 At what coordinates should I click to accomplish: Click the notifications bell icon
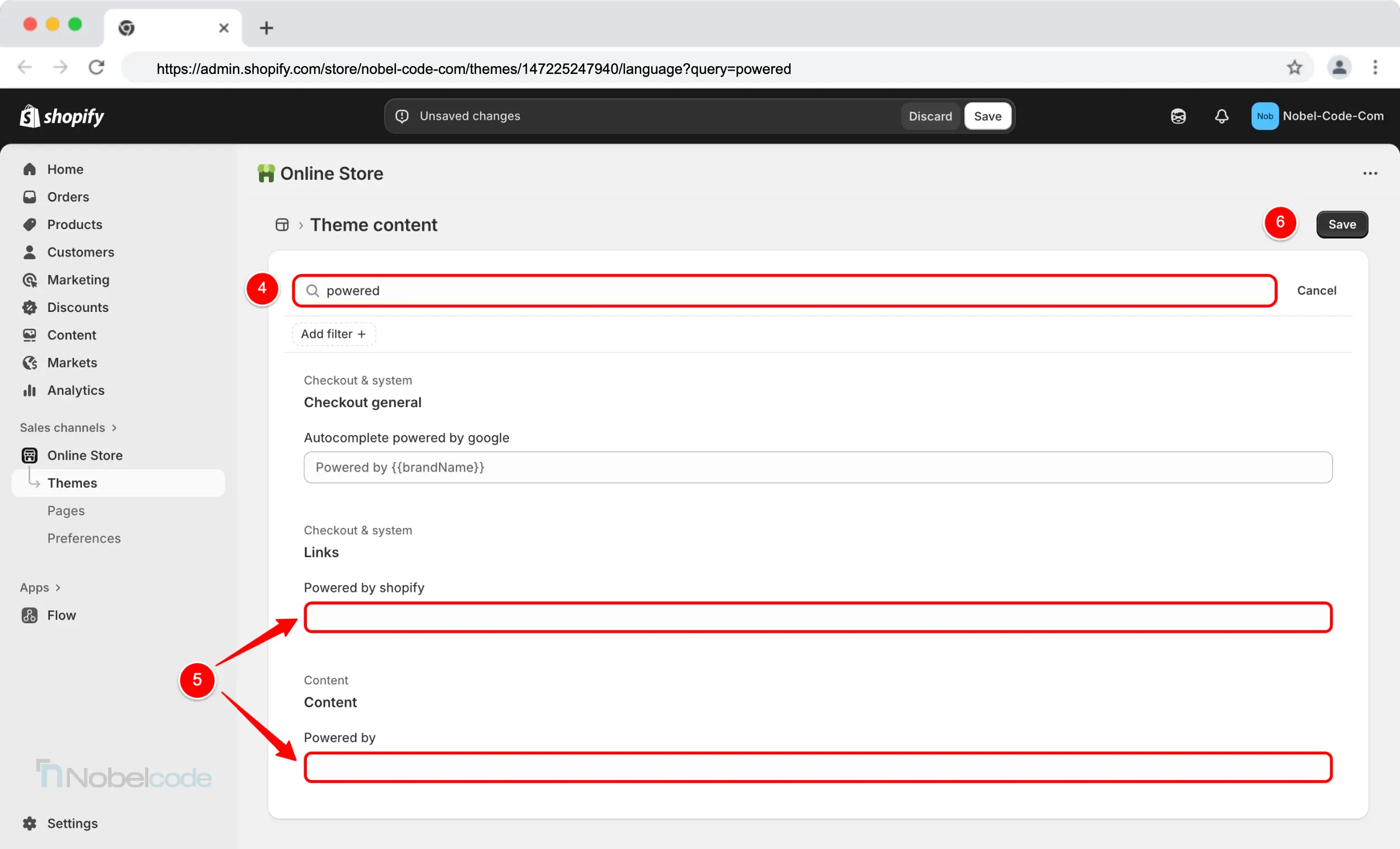click(x=1221, y=116)
